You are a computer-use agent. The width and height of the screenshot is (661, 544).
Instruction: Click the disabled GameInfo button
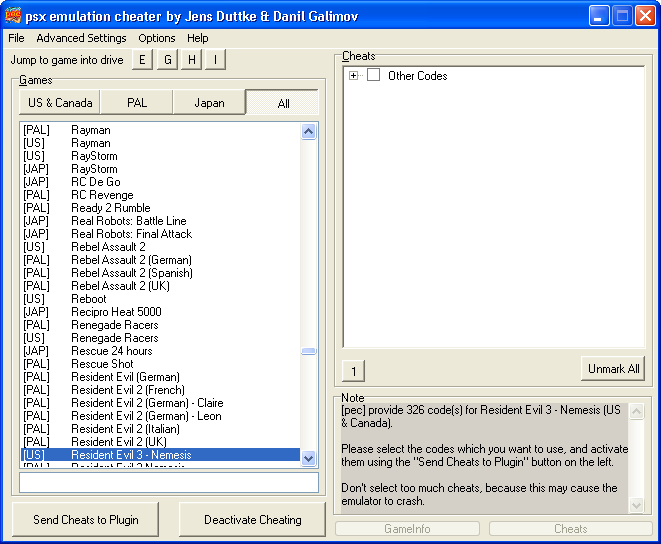pyautogui.click(x=407, y=528)
